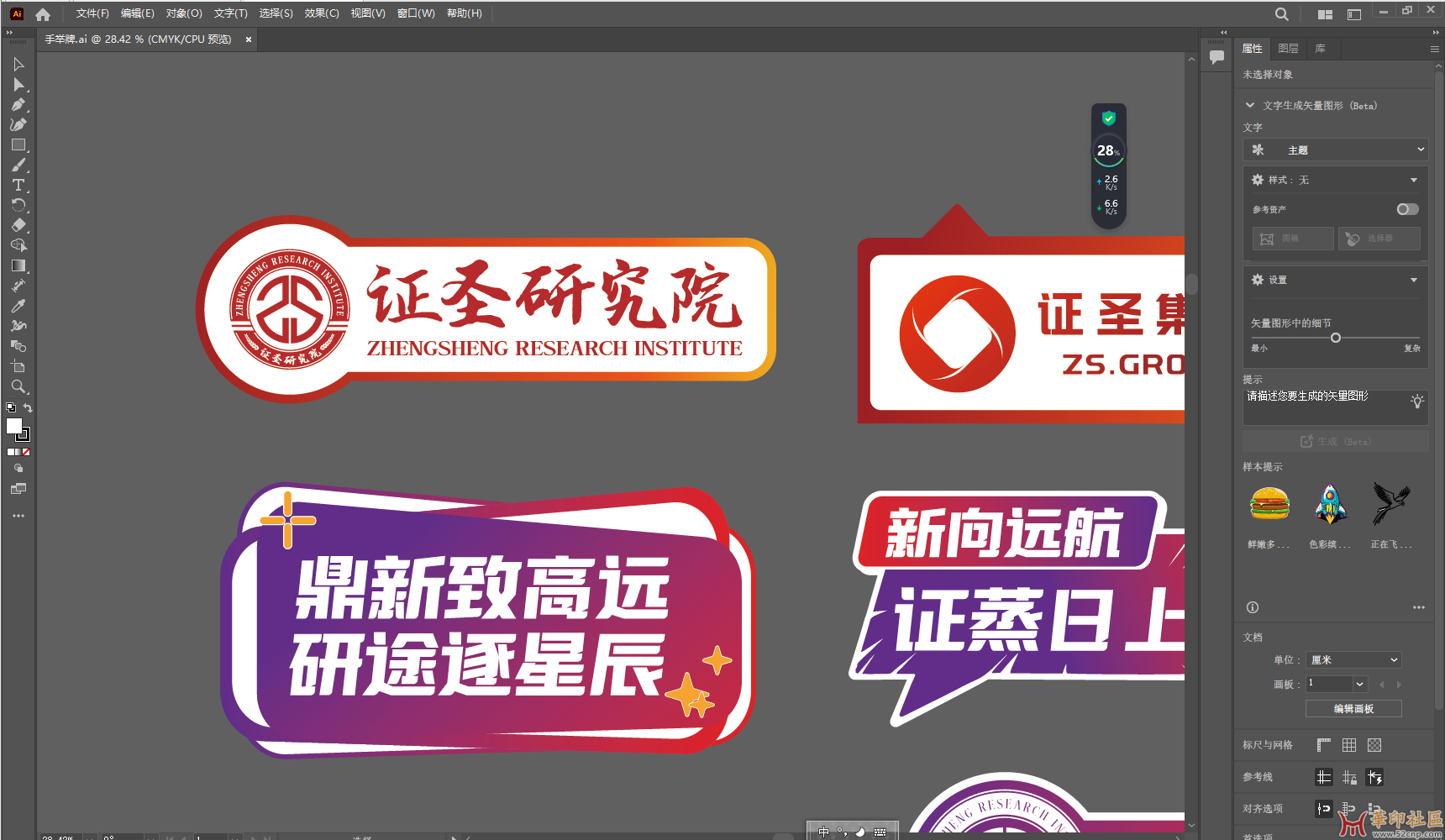This screenshot has width=1445, height=840.
Task: Open the 主题 type dropdown
Action: [1336, 150]
